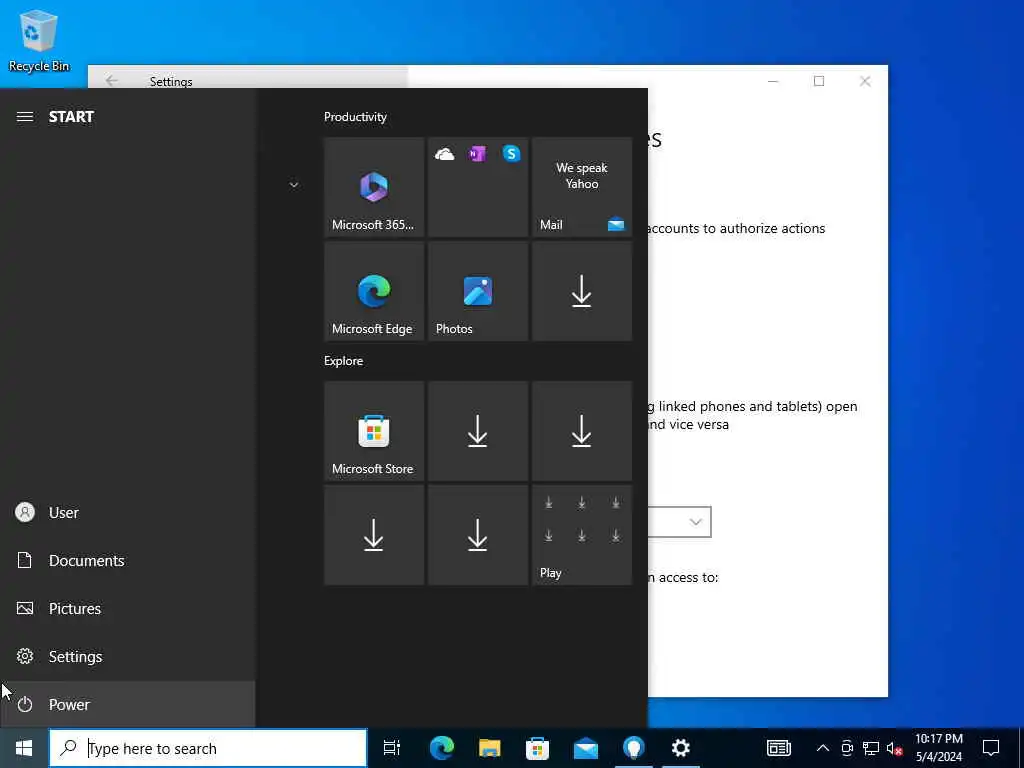
Task: Open the Play folder tile
Action: [582, 535]
